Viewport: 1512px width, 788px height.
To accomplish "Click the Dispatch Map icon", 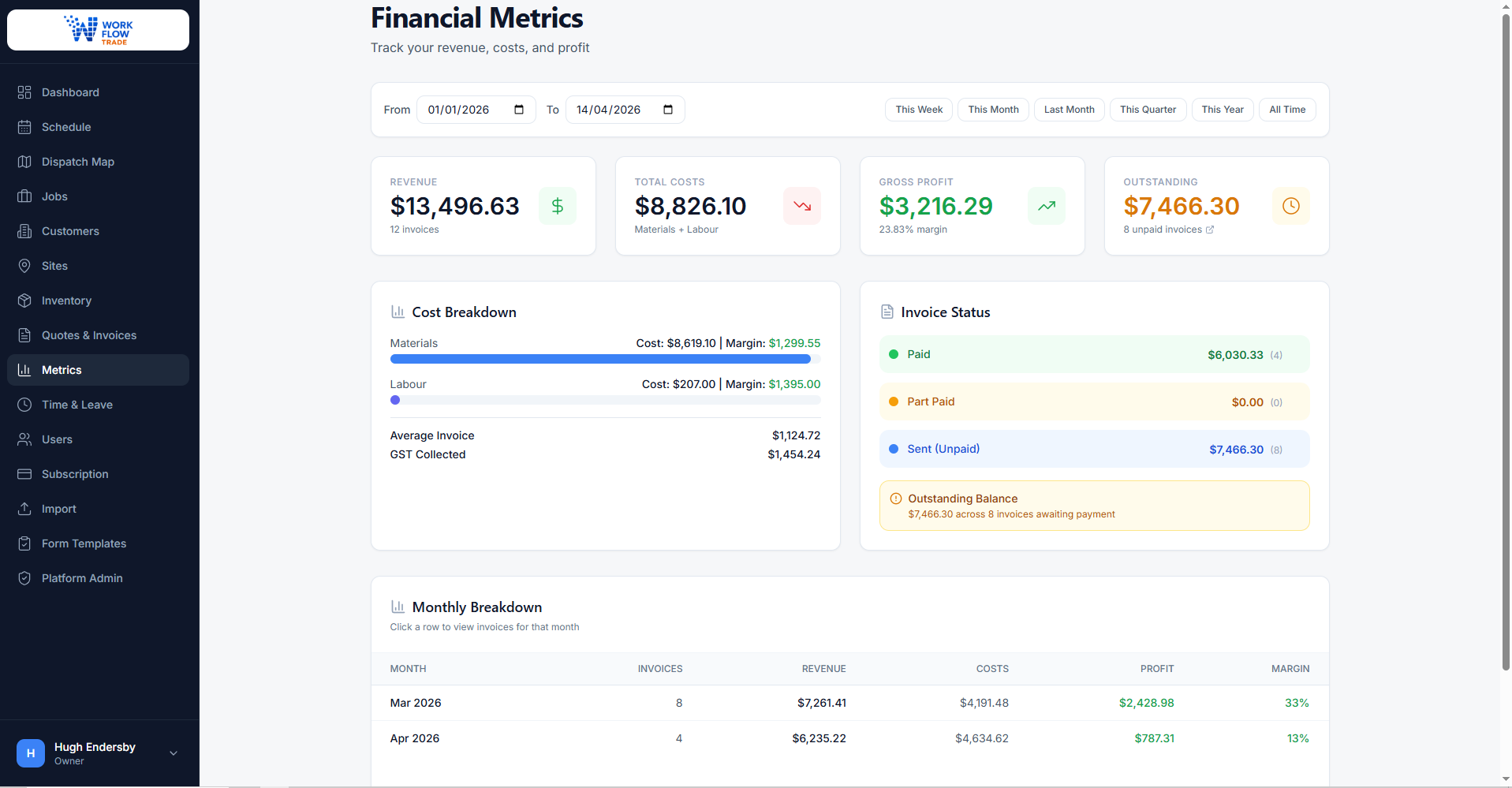I will pyautogui.click(x=24, y=162).
